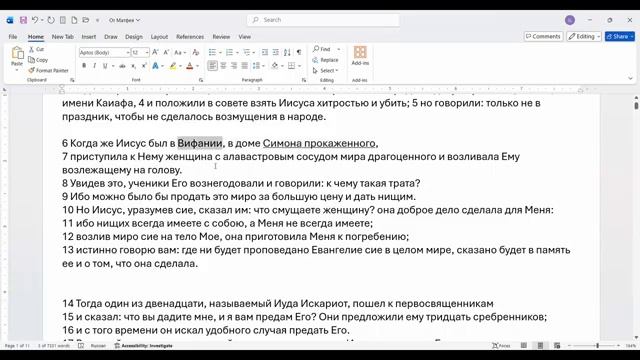This screenshot has height=360, width=640.
Task: Cut the selected text
Action: [36, 49]
